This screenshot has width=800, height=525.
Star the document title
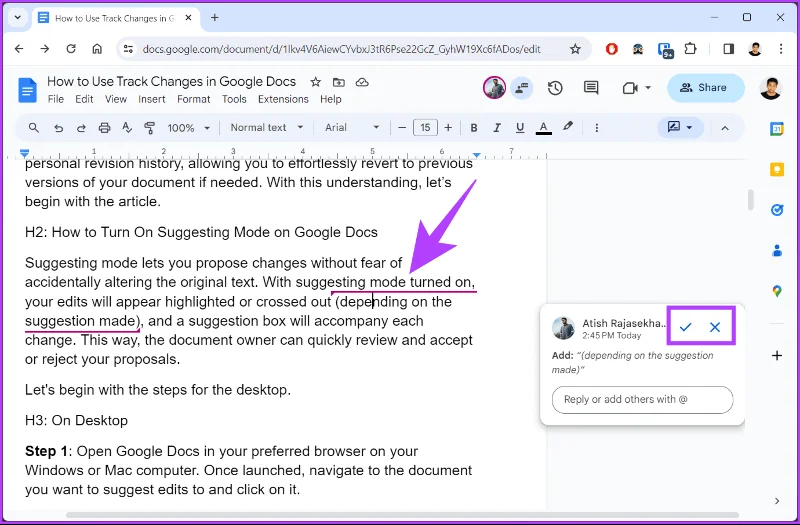[316, 82]
